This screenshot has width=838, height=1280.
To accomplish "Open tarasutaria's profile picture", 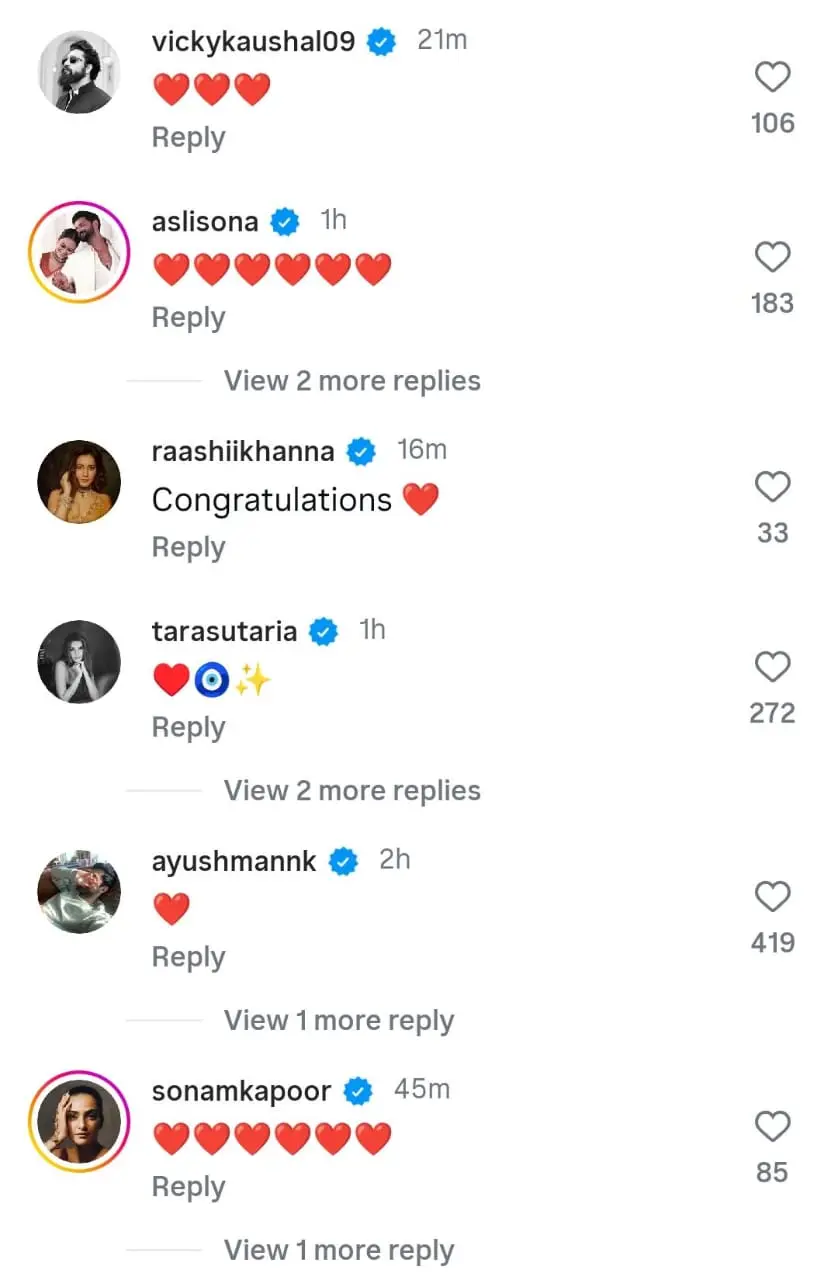I will [79, 662].
